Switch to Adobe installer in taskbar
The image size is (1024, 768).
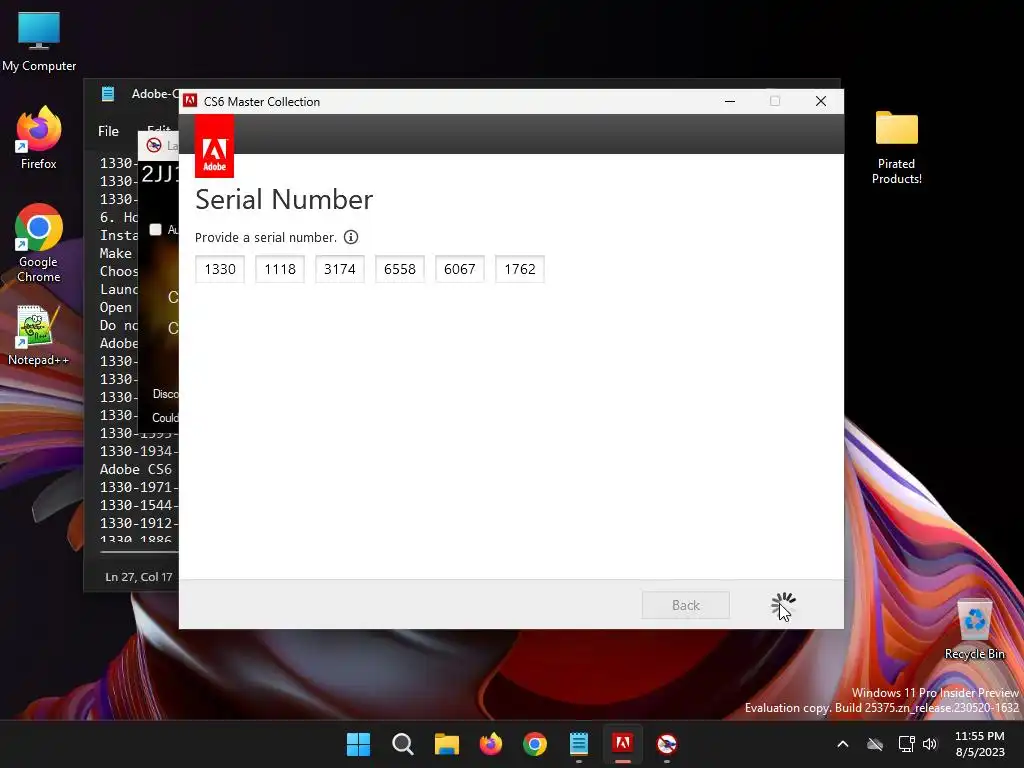pos(622,744)
